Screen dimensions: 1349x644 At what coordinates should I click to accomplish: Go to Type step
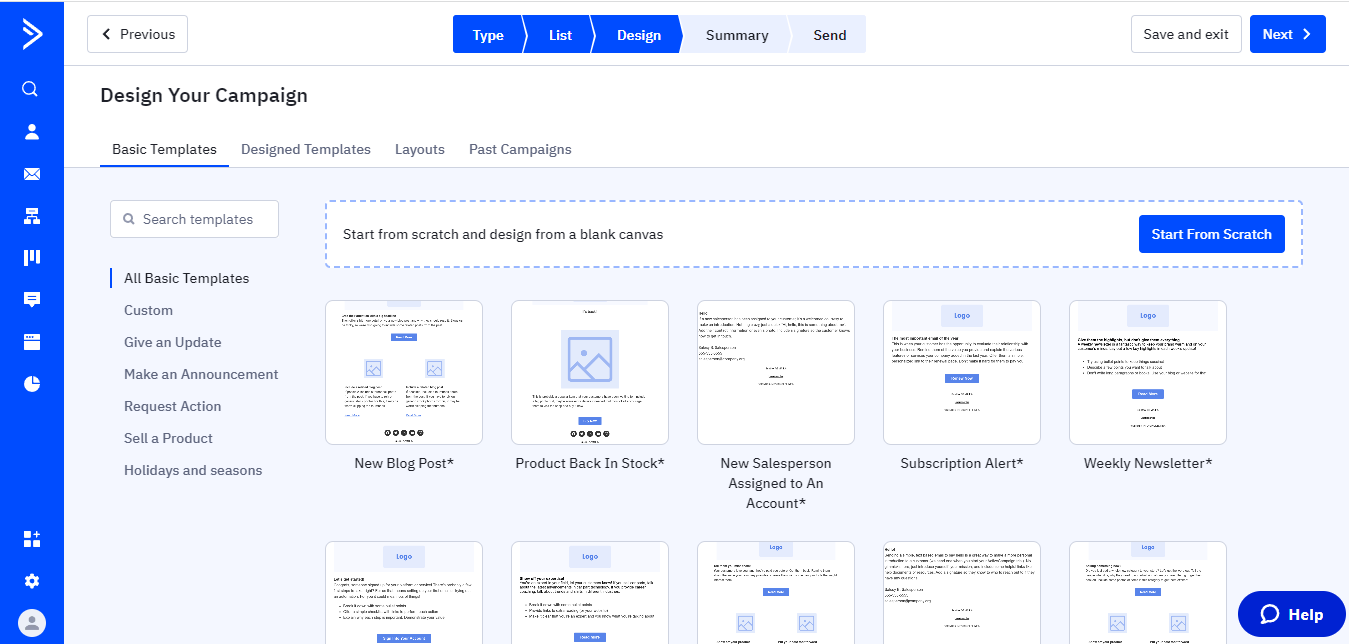(x=488, y=35)
